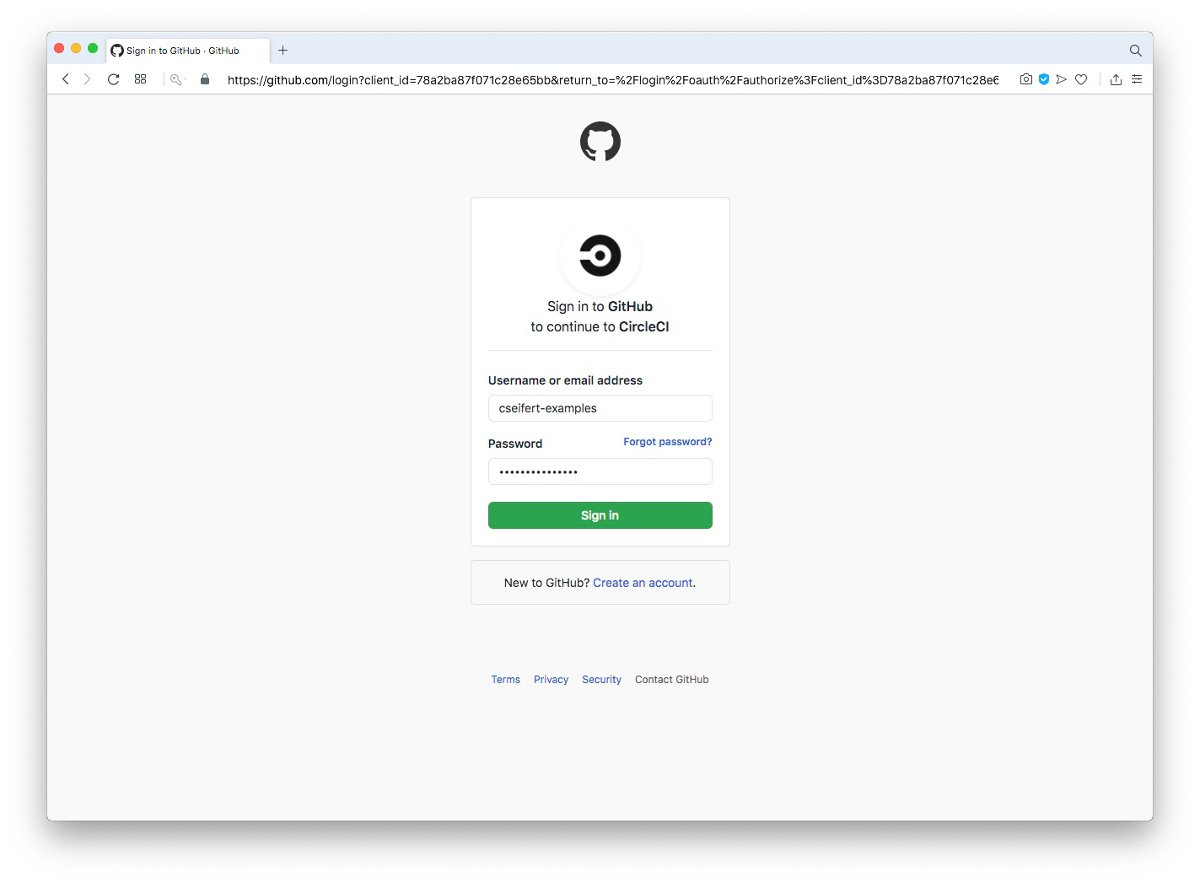
Task: Reload the page with the refresh icon
Action: pyautogui.click(x=113, y=79)
